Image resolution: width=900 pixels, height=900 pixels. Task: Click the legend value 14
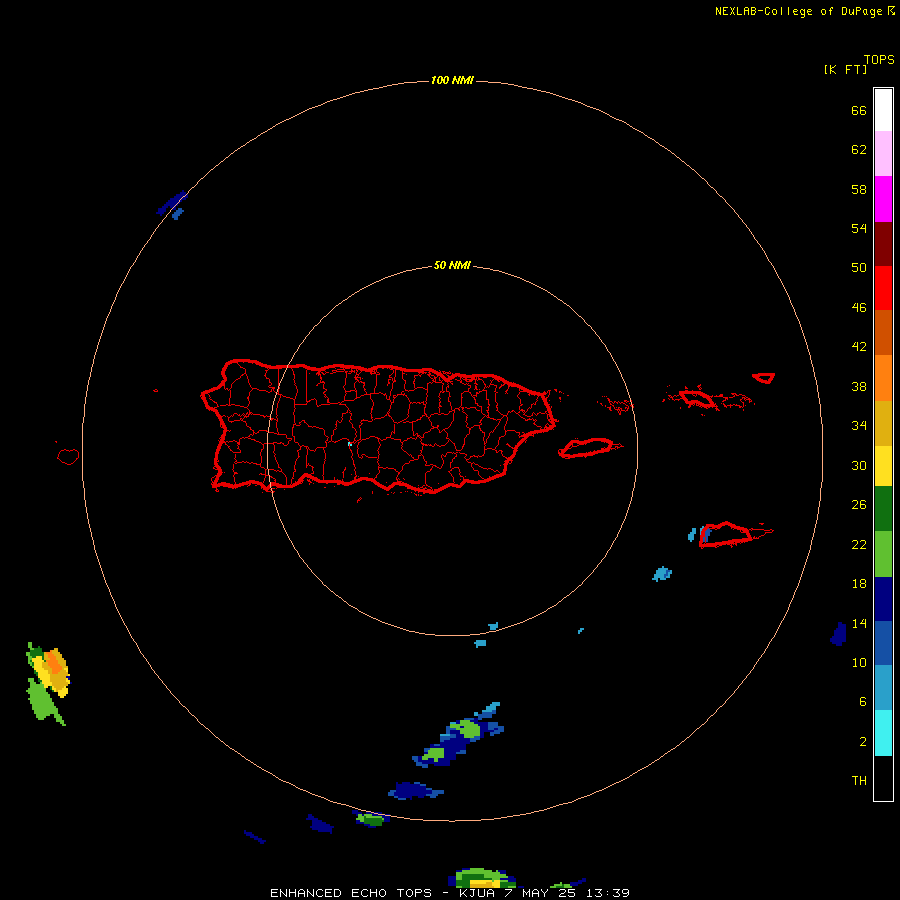[x=859, y=623]
